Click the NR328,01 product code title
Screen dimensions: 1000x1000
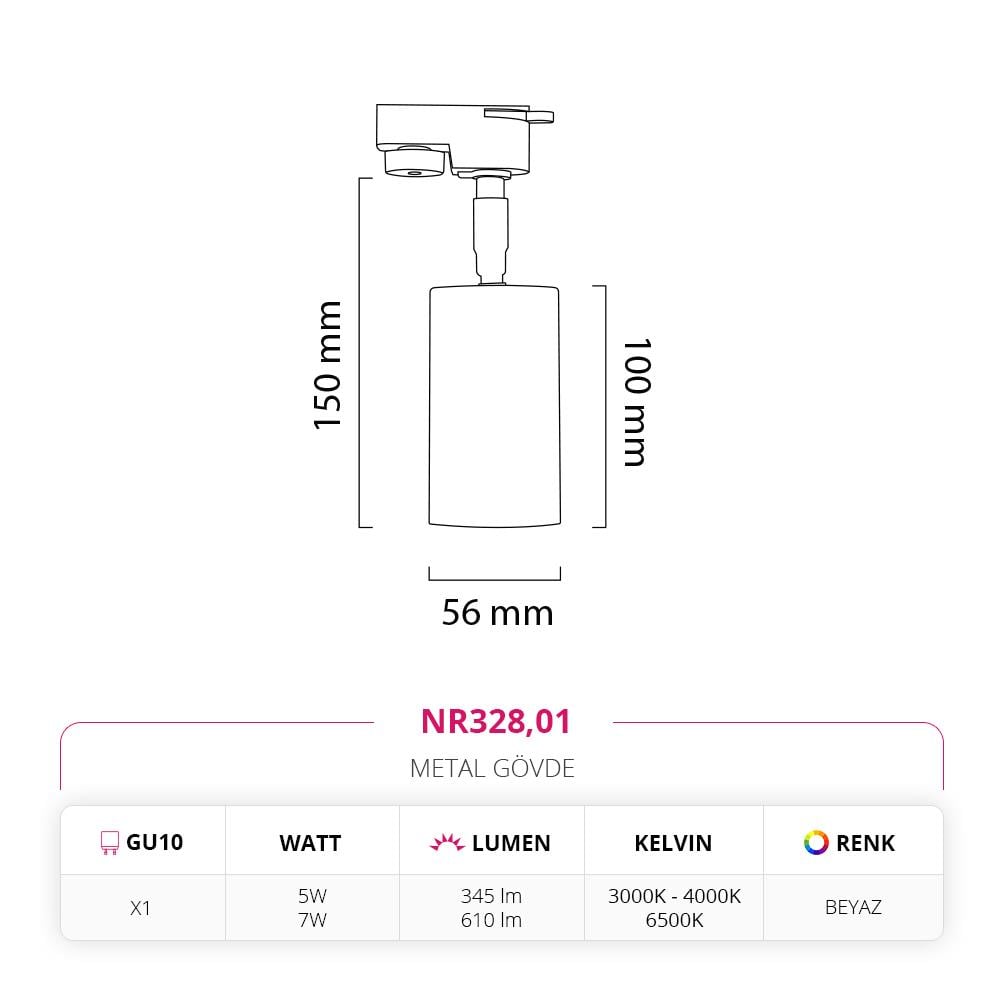click(495, 721)
